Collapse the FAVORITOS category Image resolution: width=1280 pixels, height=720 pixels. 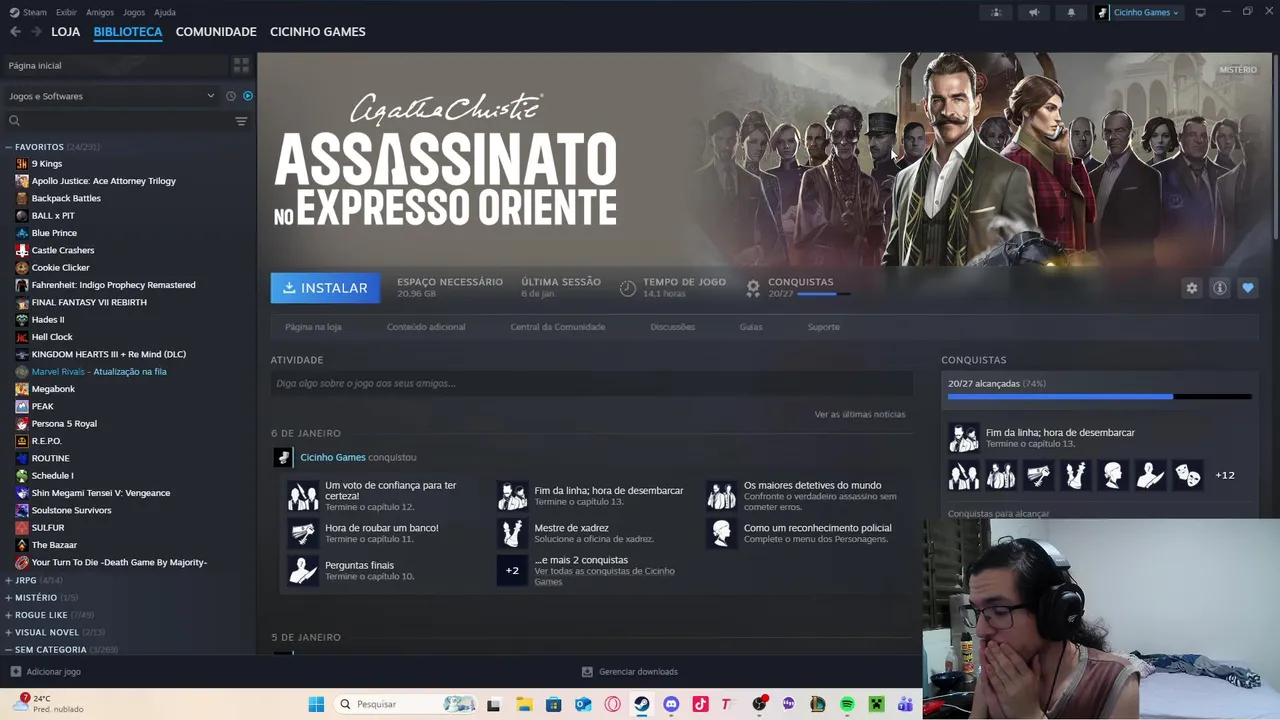tap(9, 147)
